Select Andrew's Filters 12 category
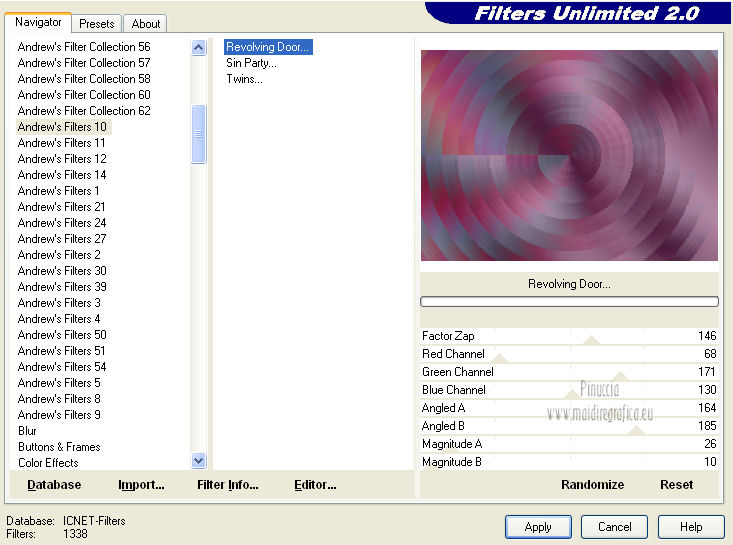This screenshot has width=733, height=545. click(62, 159)
